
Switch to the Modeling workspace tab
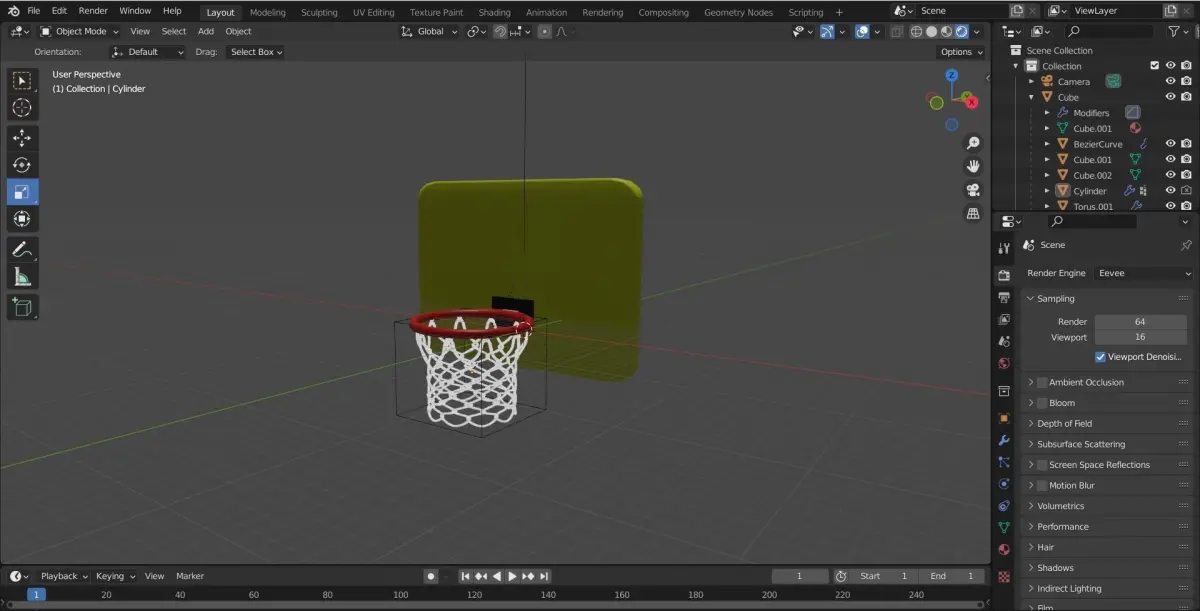point(267,12)
